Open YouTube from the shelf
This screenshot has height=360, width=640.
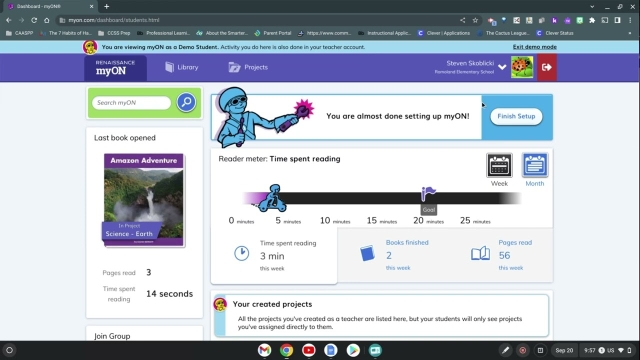309,350
